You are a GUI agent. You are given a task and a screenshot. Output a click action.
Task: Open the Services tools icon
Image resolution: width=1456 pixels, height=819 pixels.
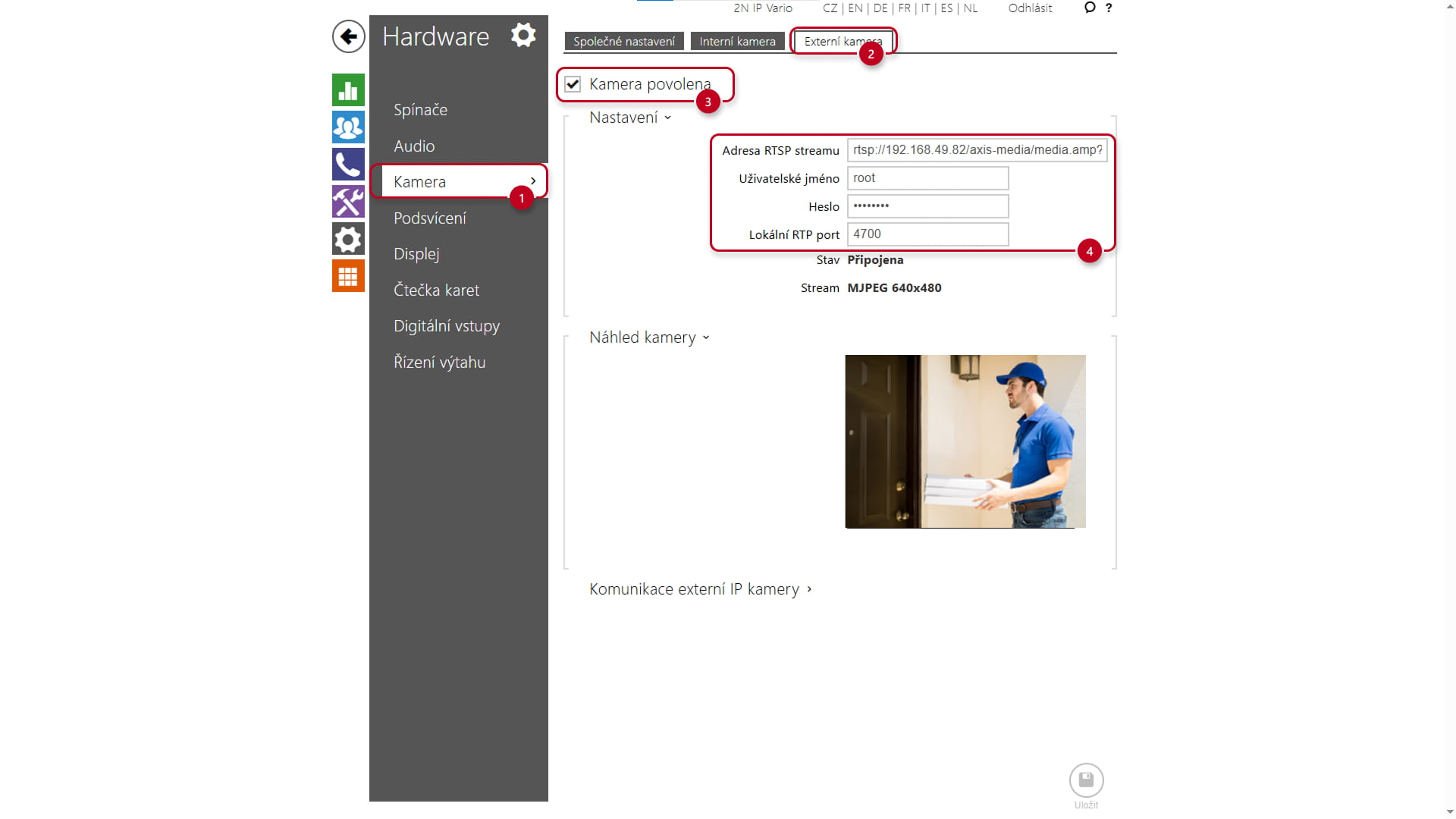click(348, 202)
